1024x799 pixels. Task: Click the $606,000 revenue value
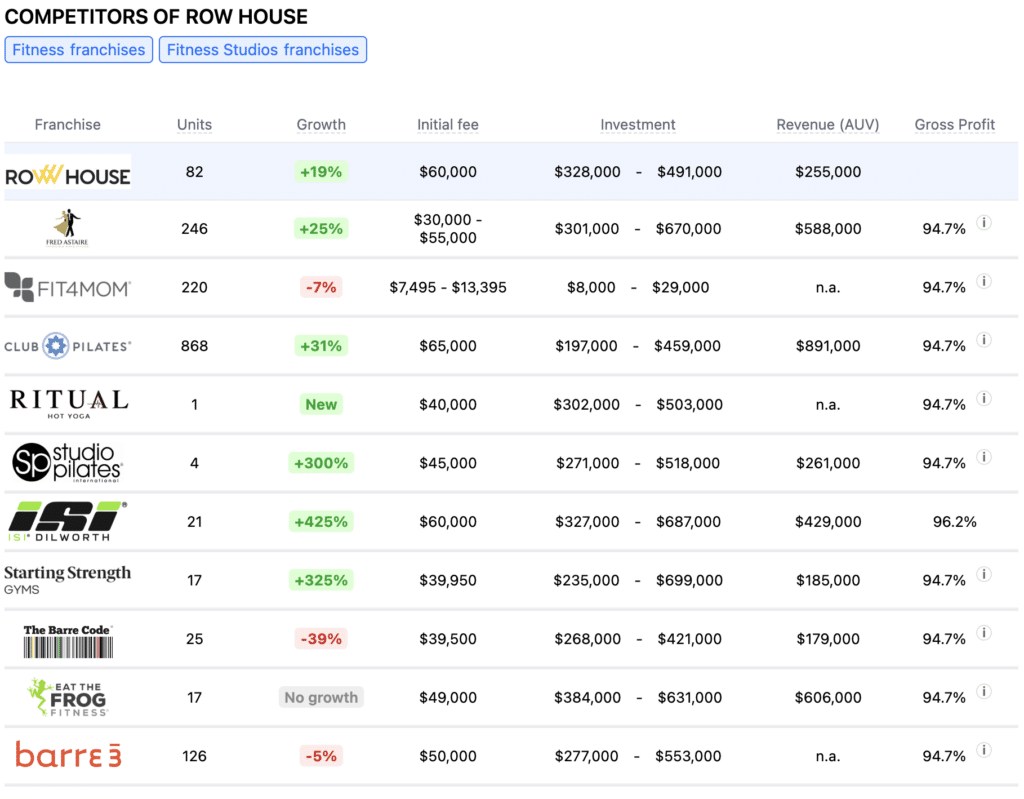click(x=827, y=697)
